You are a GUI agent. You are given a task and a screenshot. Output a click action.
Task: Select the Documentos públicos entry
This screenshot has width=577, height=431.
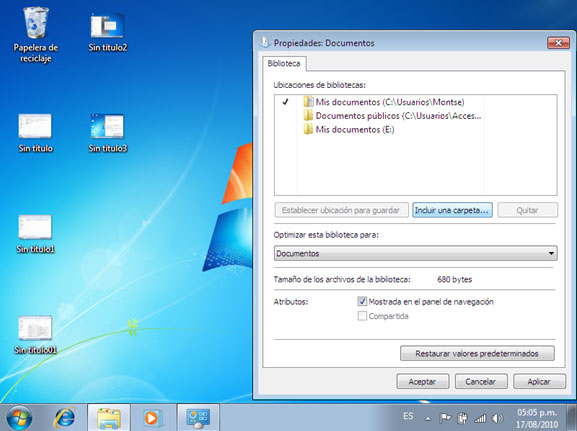[392, 116]
